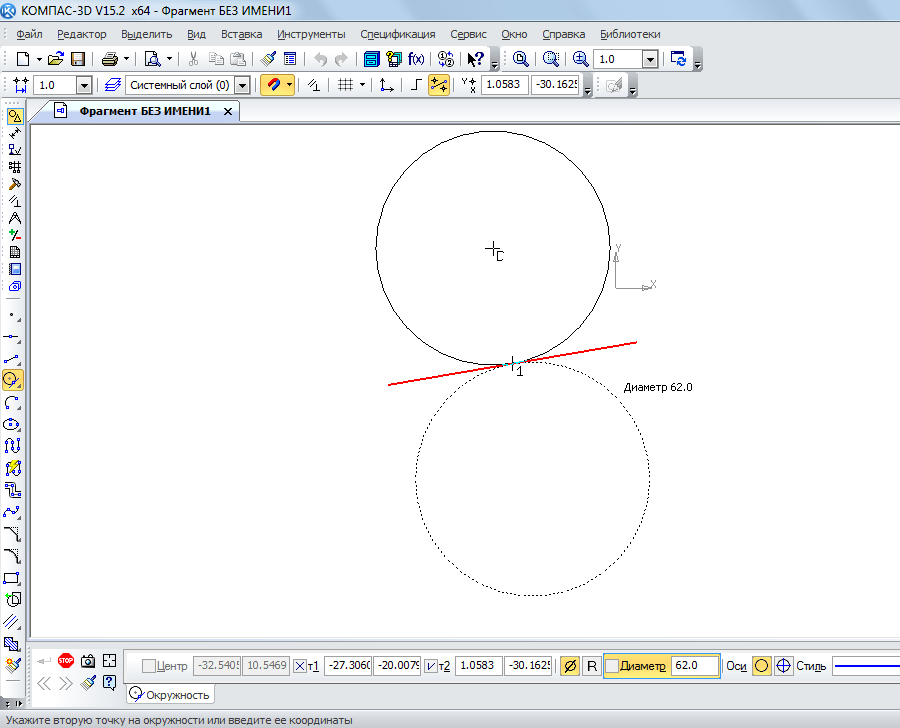
Task: Expand the zoom scale 1.0 dropdown
Action: [x=650, y=59]
